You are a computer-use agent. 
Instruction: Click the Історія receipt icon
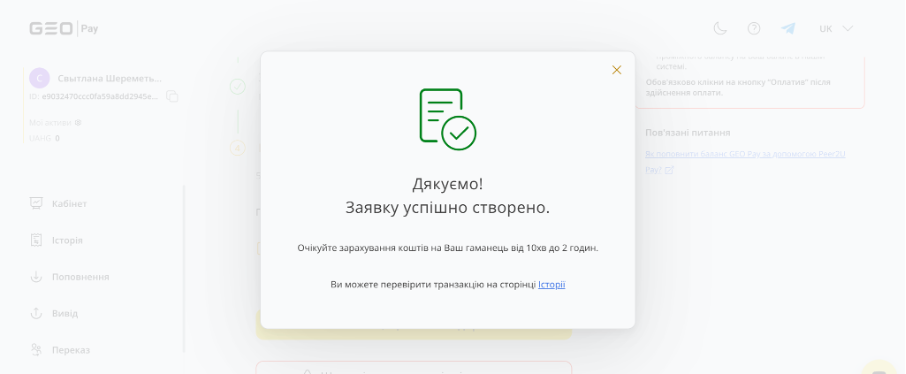(x=36, y=240)
